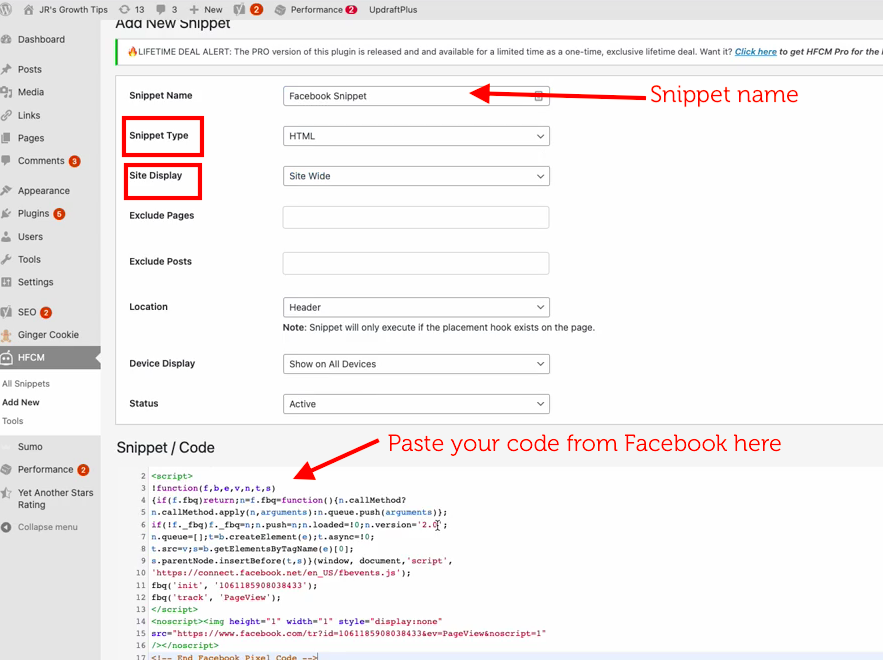This screenshot has width=883, height=660.
Task: Click the SEO badge showing 2 in sidebar
Action: click(46, 313)
